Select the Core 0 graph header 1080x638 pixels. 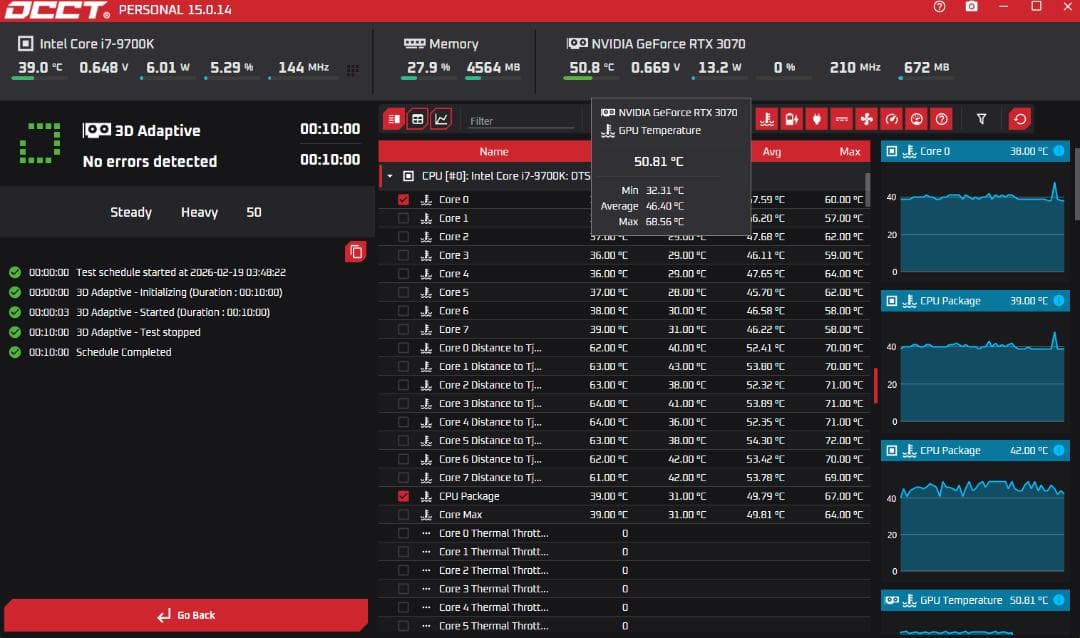[975, 151]
